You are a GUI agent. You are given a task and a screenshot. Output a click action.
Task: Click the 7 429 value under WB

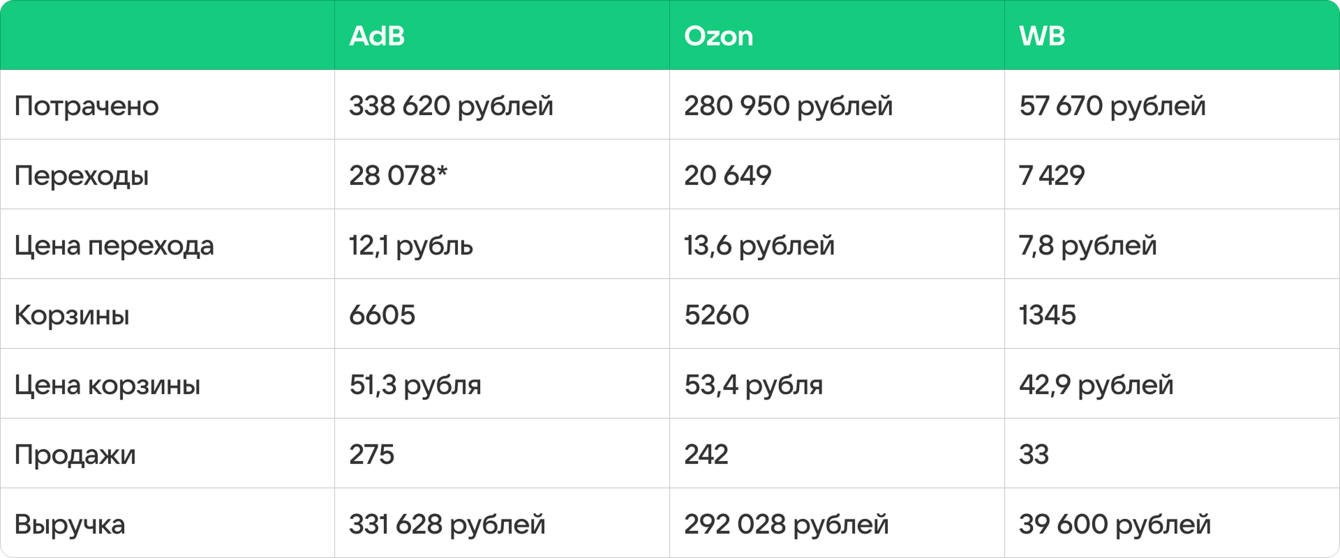(x=1052, y=176)
